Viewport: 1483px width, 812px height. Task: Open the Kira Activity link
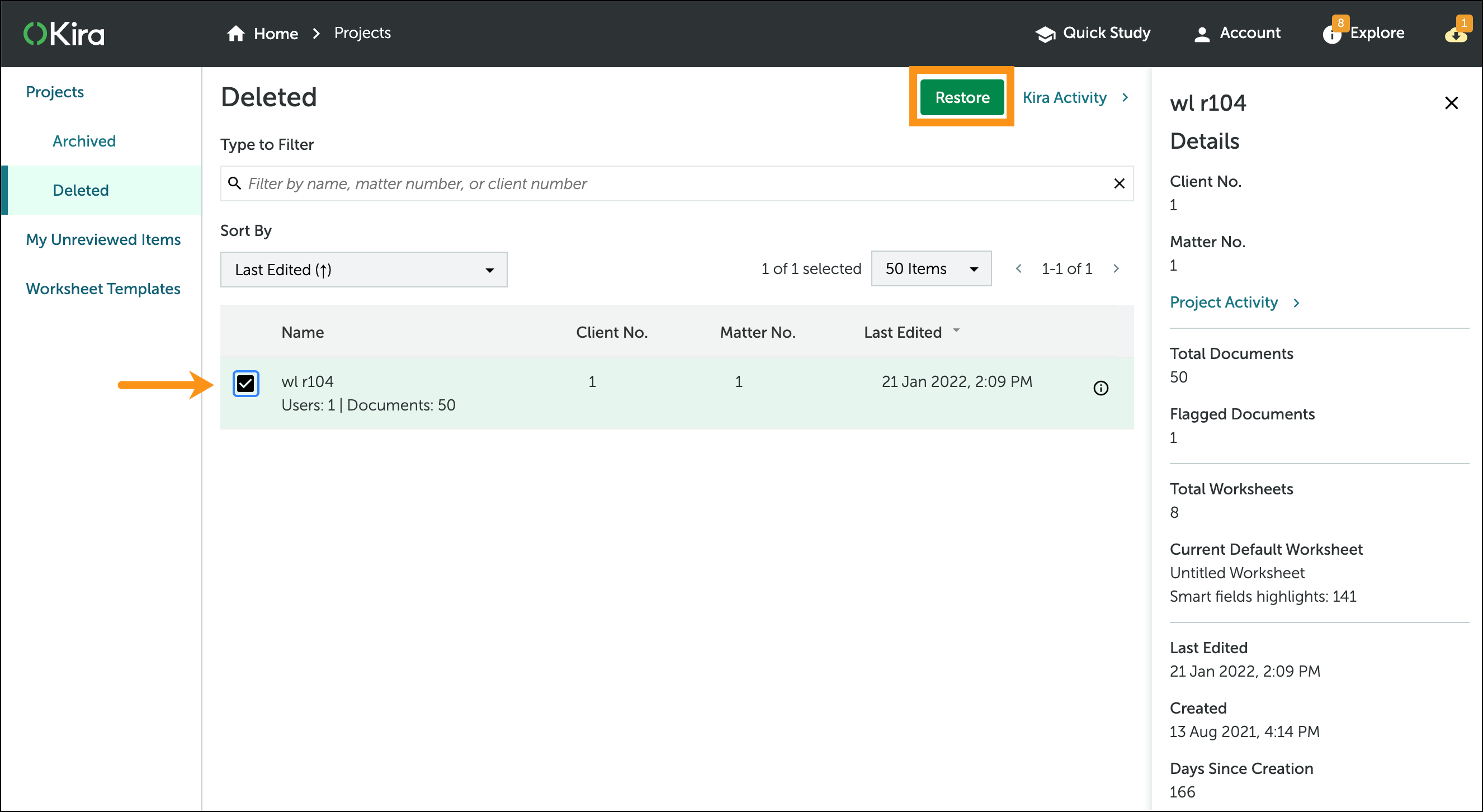click(x=1064, y=97)
